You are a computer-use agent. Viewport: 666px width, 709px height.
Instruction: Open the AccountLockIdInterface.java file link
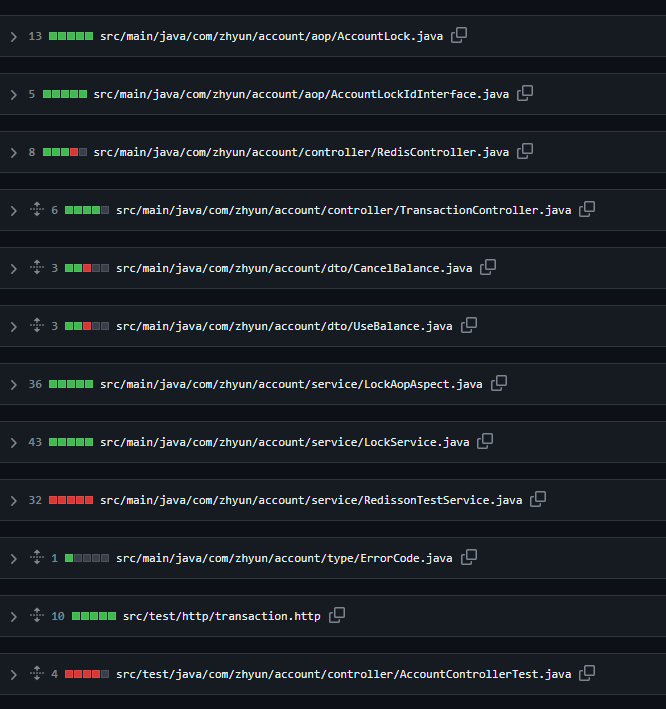point(301,94)
